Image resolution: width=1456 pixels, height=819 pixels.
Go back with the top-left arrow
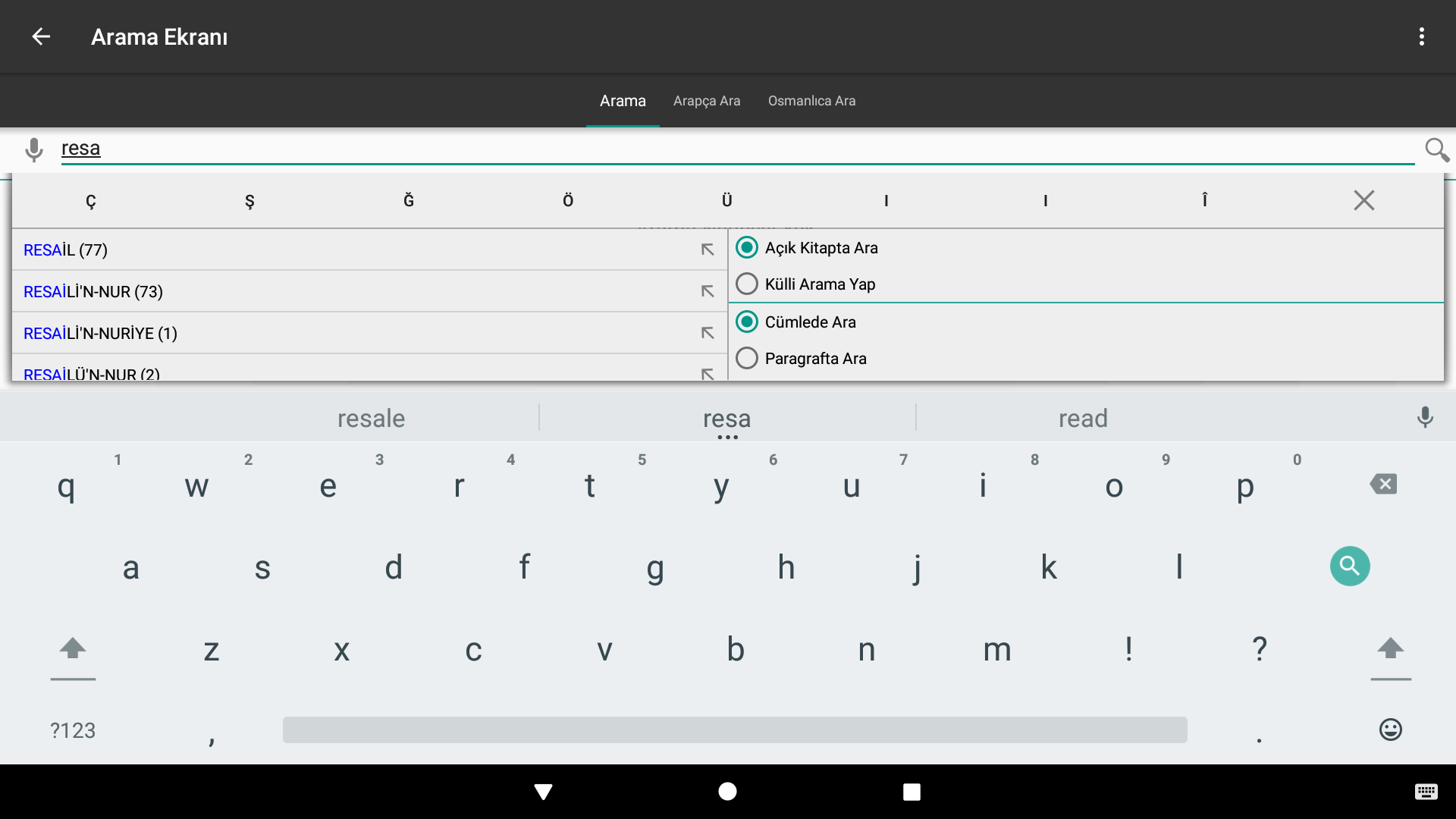coord(41,36)
